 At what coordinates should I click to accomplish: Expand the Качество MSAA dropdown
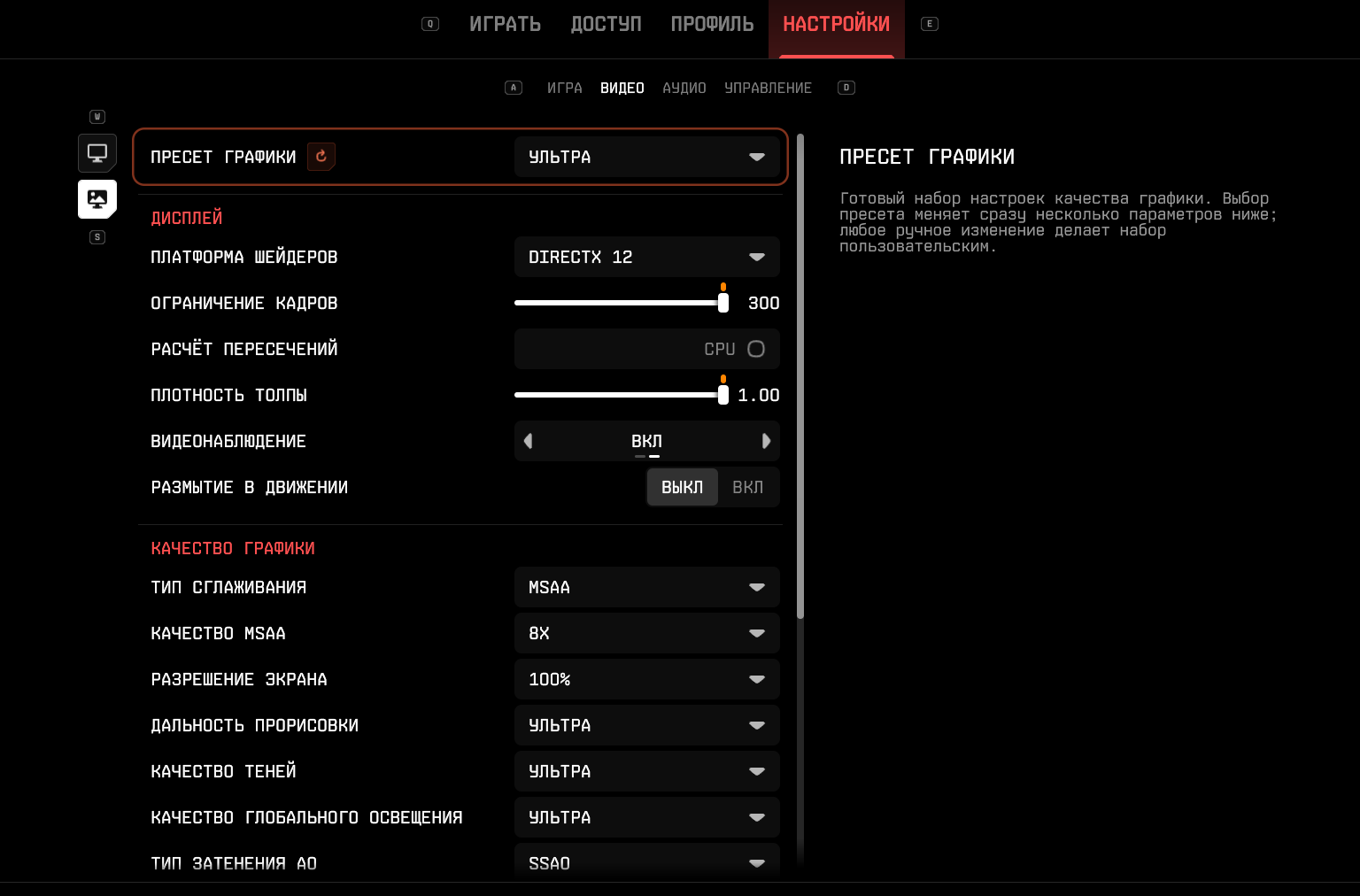coord(647,633)
